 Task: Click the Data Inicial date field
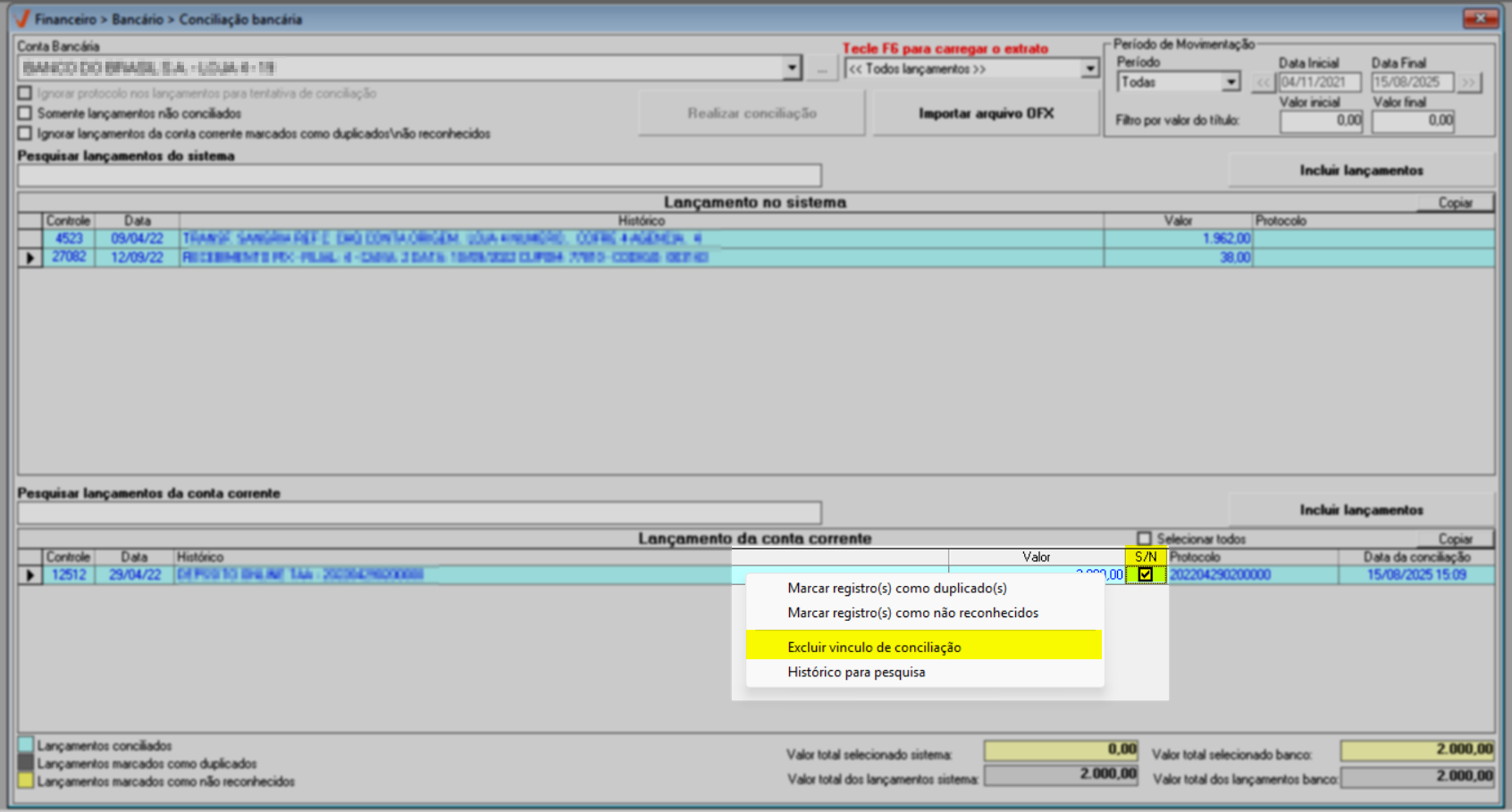tap(1319, 82)
